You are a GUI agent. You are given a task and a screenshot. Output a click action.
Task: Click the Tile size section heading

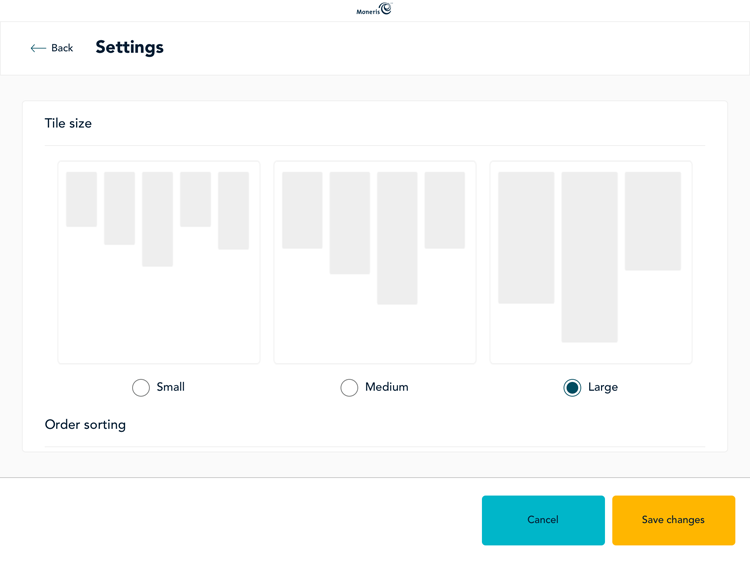click(x=68, y=124)
